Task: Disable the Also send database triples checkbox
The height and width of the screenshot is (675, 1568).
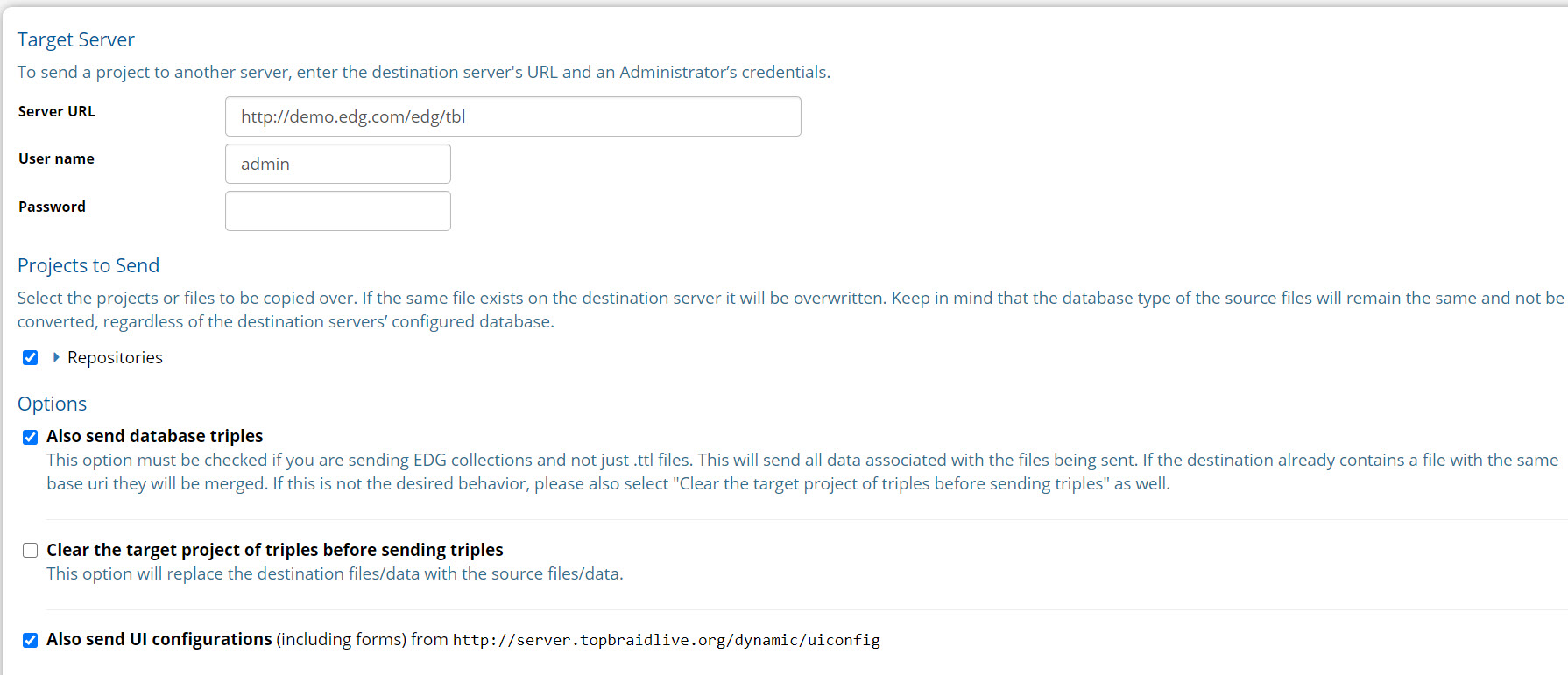Action: click(x=31, y=437)
